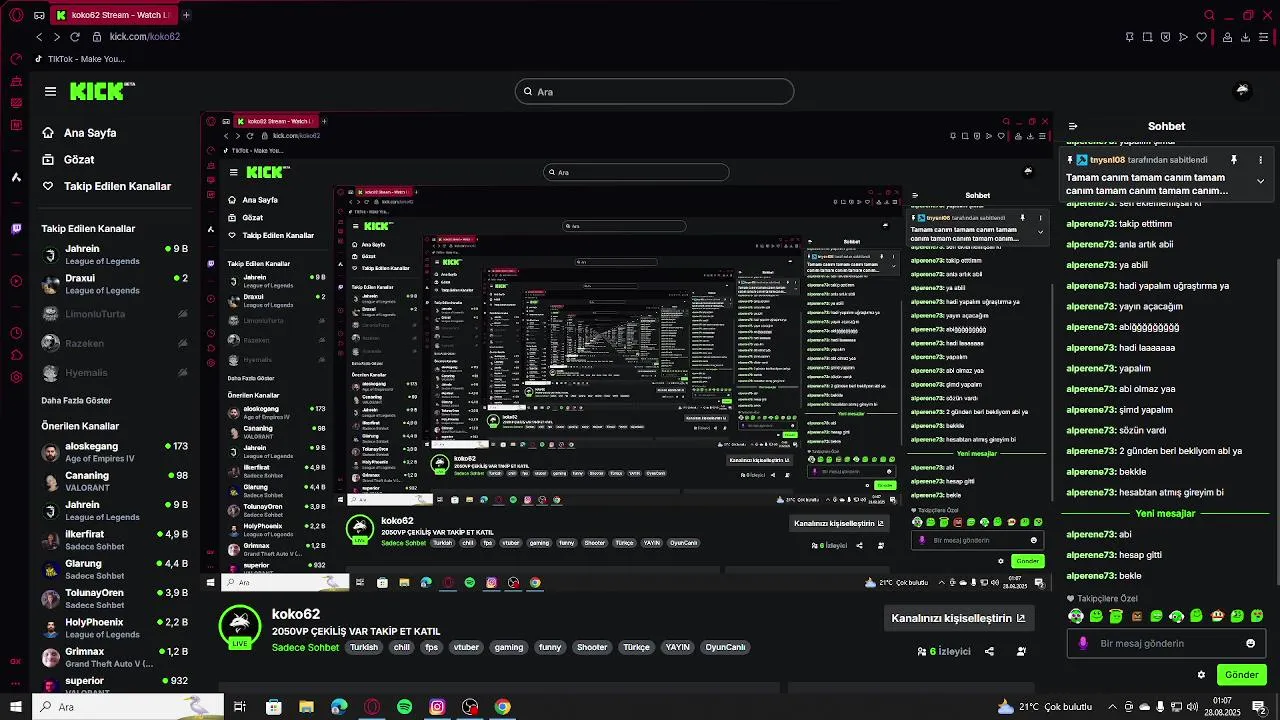Open the taskbar clock 01:07
Image resolution: width=1280 pixels, height=720 pixels.
[1222, 707]
